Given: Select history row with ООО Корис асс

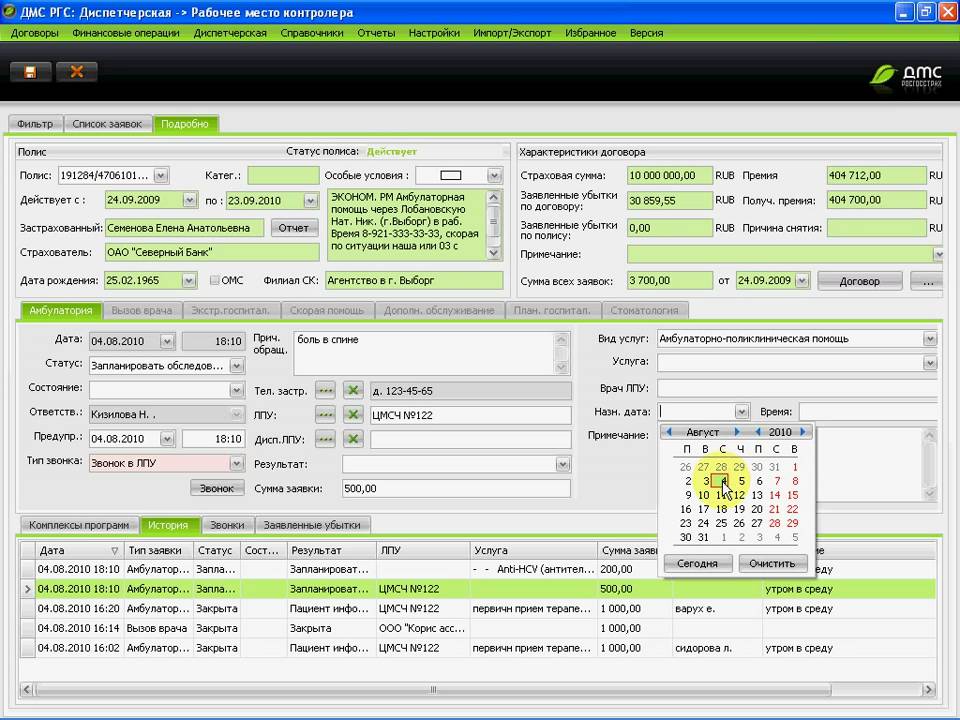Looking at the screenshot, I should [x=478, y=628].
